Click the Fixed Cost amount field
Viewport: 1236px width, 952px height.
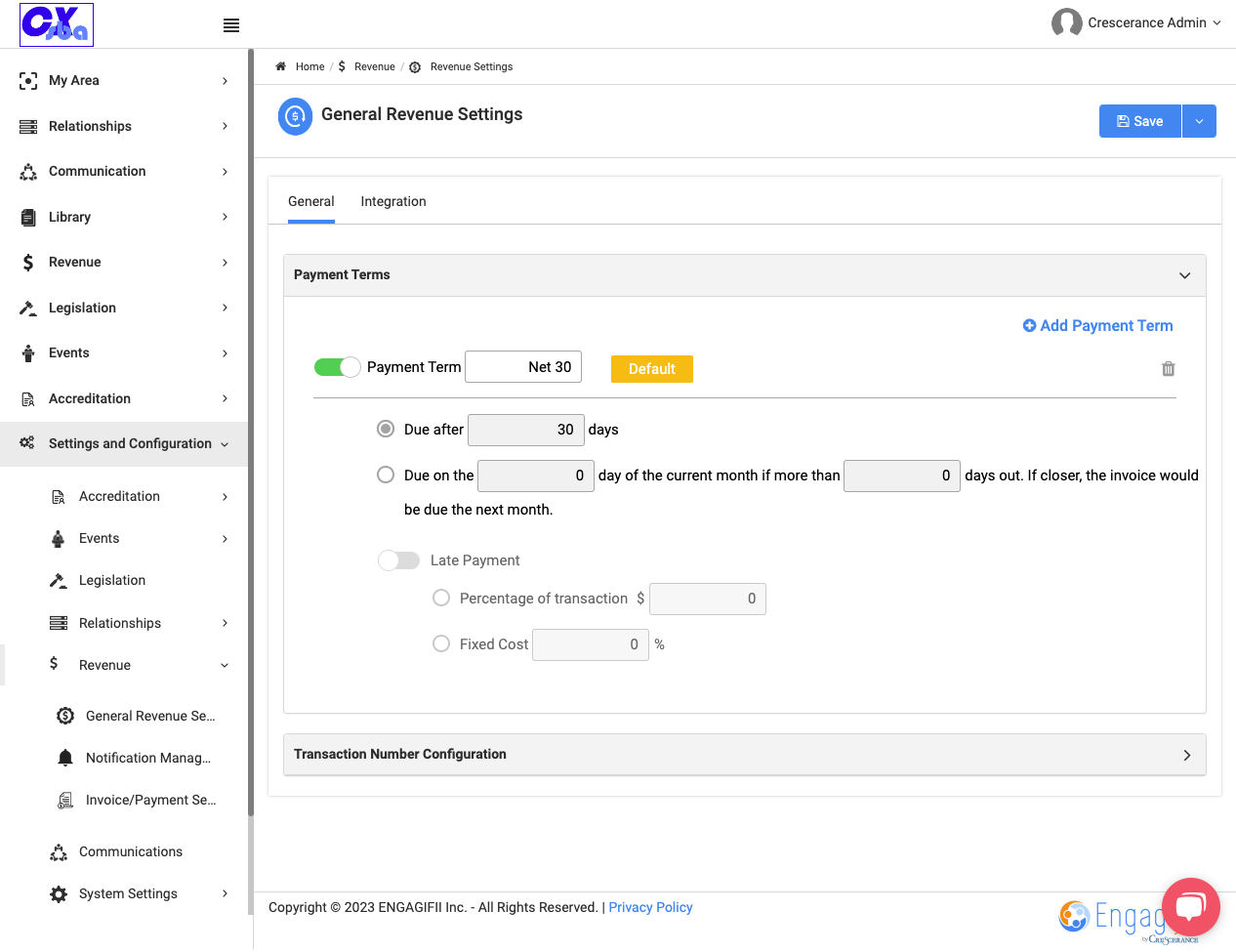591,644
